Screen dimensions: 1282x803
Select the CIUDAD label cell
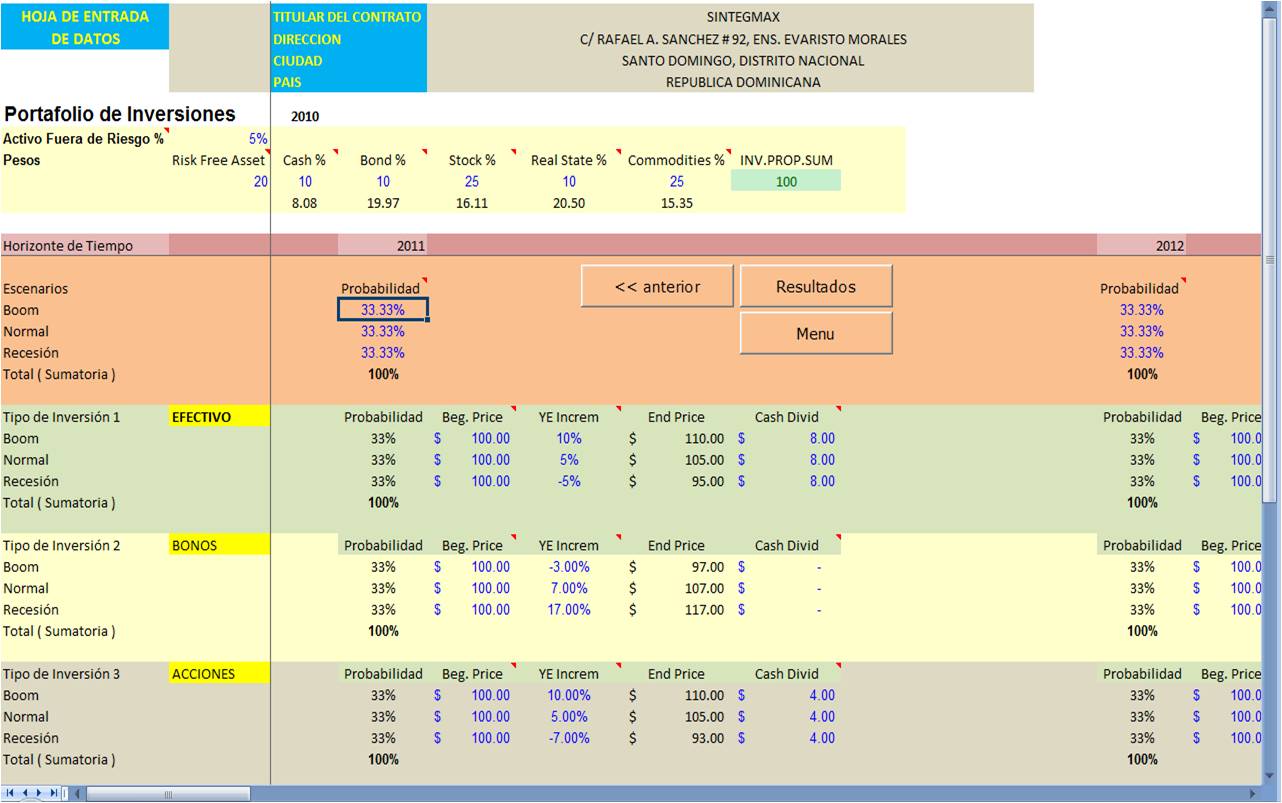coord(348,60)
